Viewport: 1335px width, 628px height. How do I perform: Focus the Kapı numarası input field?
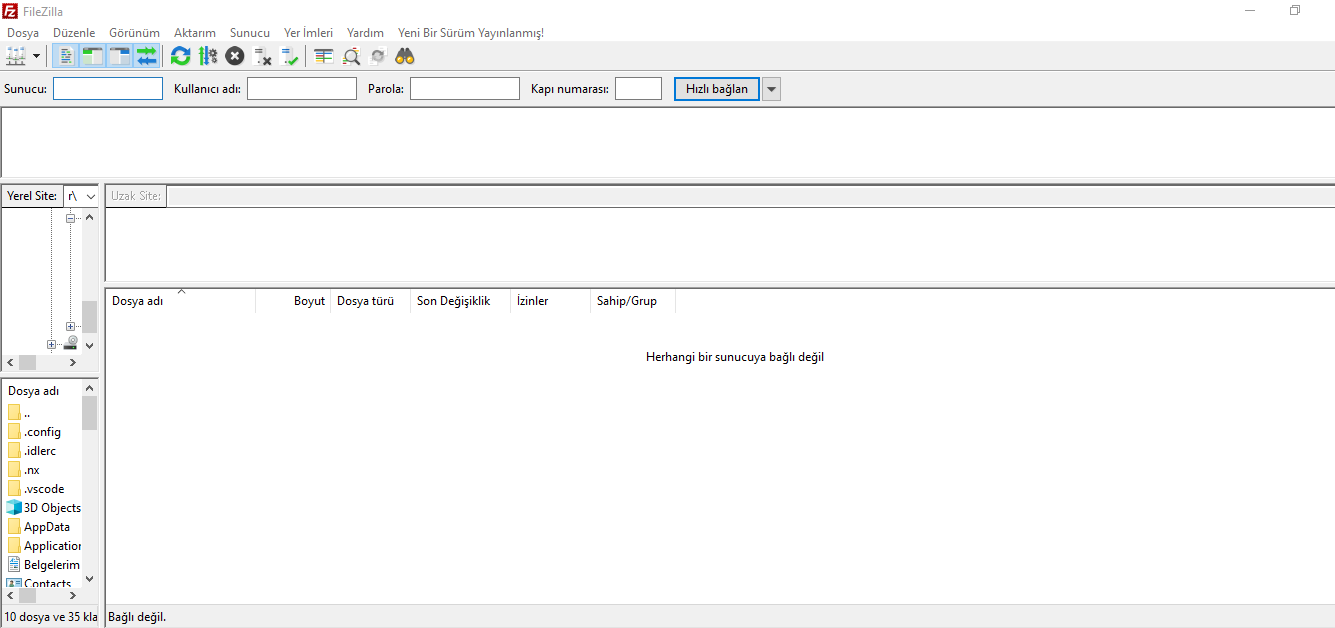tap(638, 89)
